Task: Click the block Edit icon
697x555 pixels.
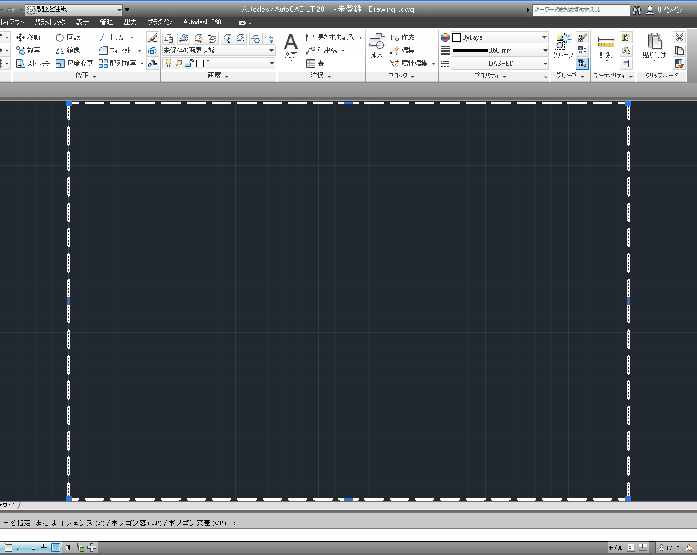Action: tap(402, 50)
